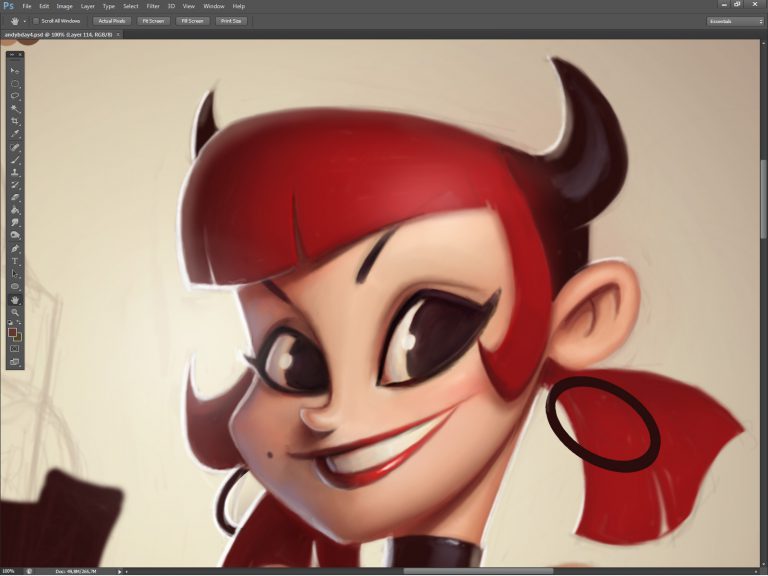The width and height of the screenshot is (768, 576).
Task: Select the Magic Wand tool
Action: coord(15,109)
